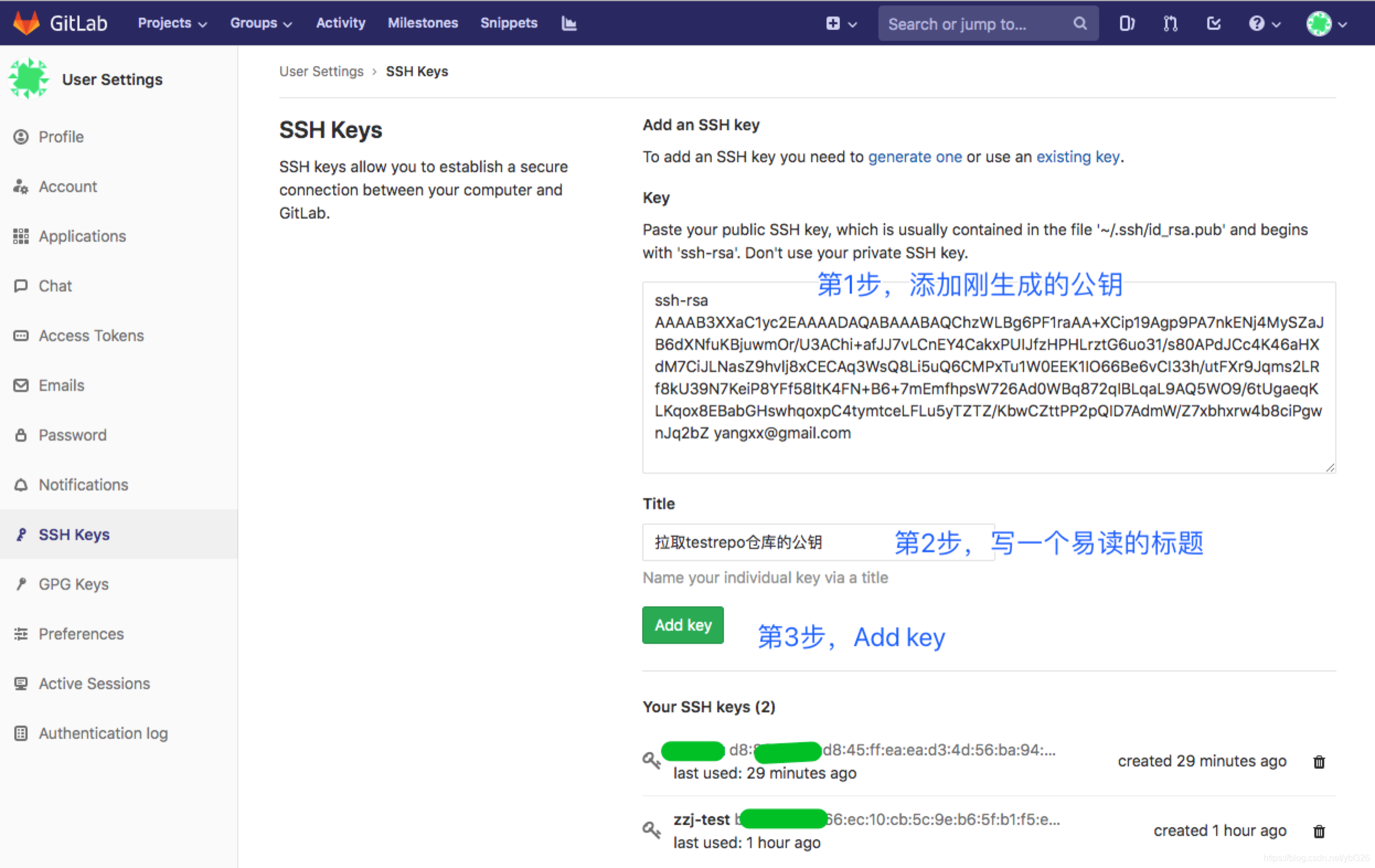This screenshot has height=868, width=1375.
Task: Open the user avatar menu
Action: click(1326, 23)
